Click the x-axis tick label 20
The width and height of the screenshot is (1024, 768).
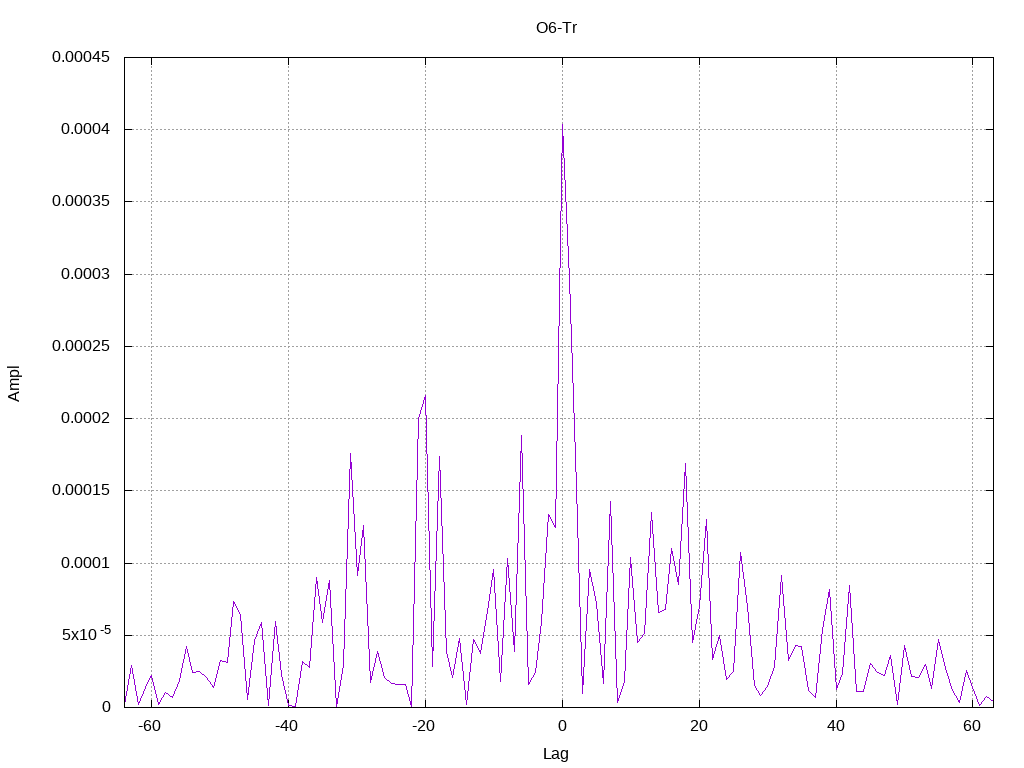[x=699, y=726]
